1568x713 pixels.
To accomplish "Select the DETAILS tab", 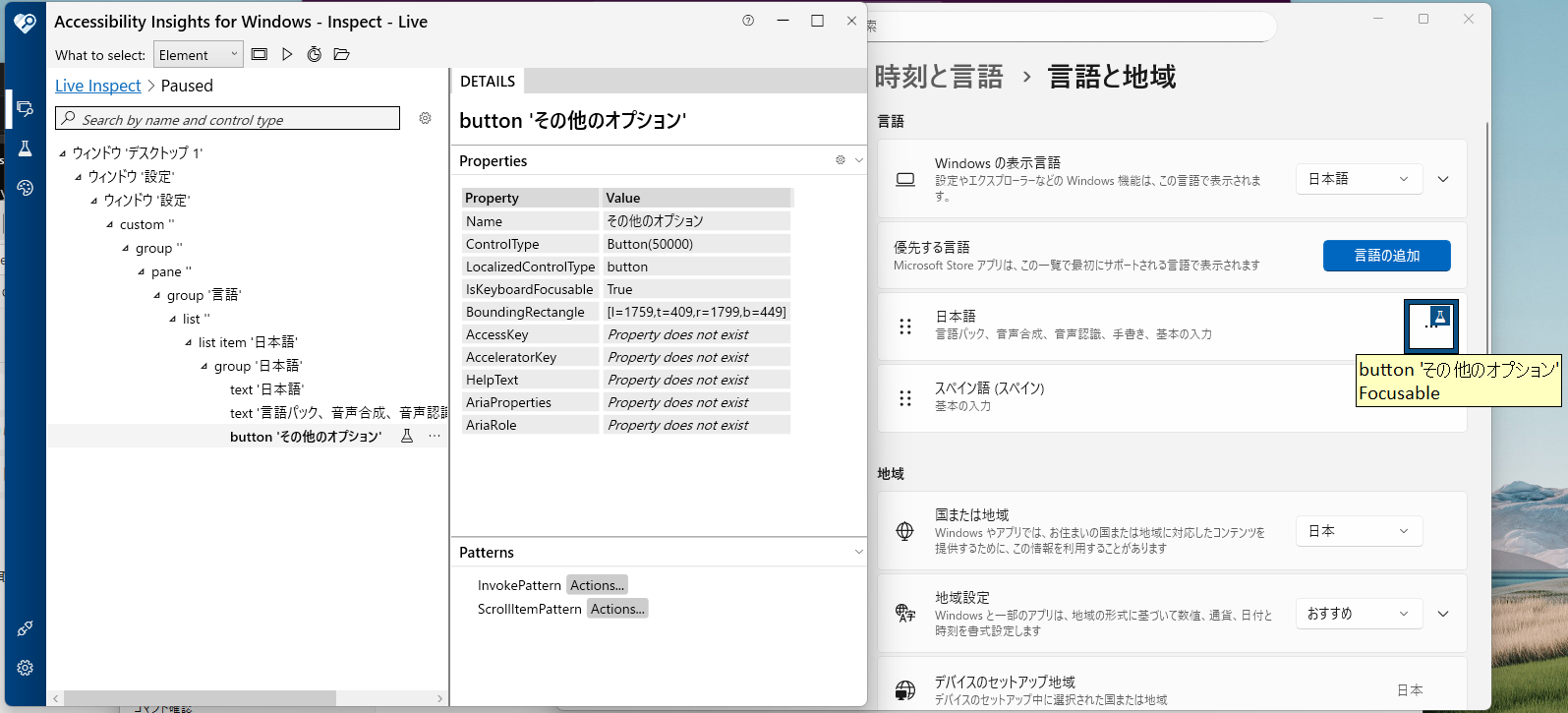I will (x=488, y=82).
